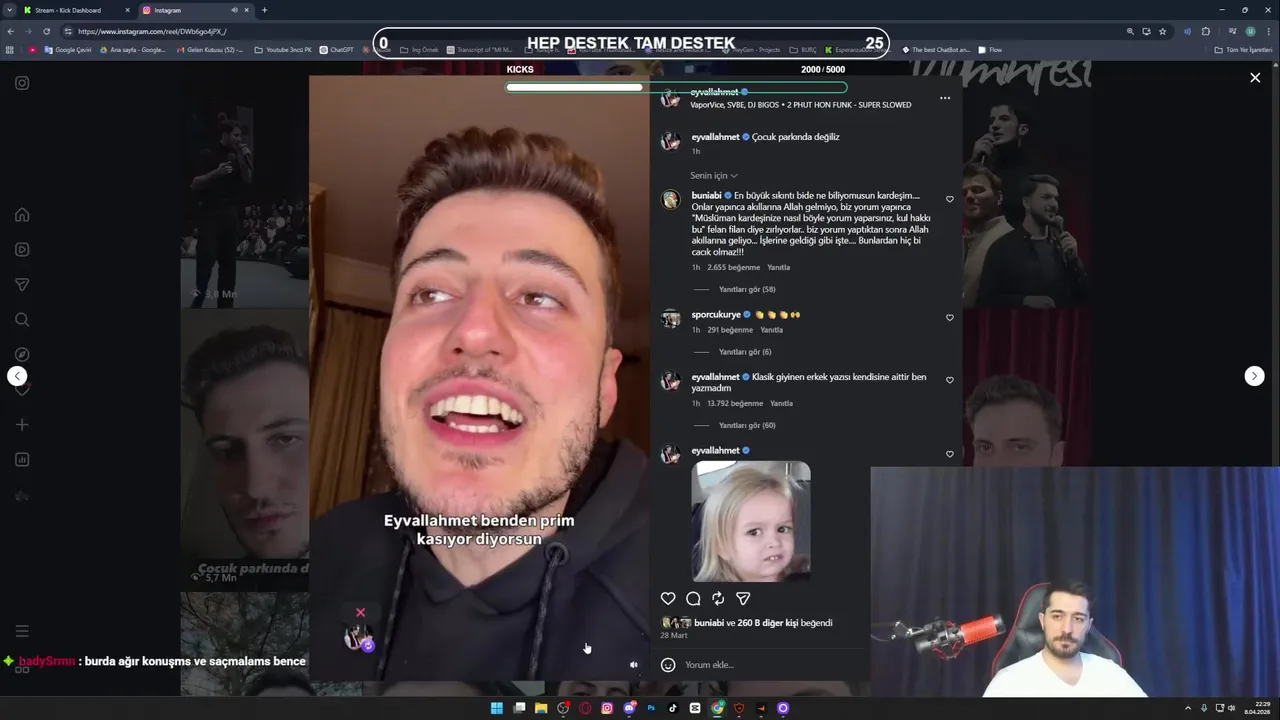Close the reel viewer with the X
The image size is (1280, 720).
[x=1255, y=77]
